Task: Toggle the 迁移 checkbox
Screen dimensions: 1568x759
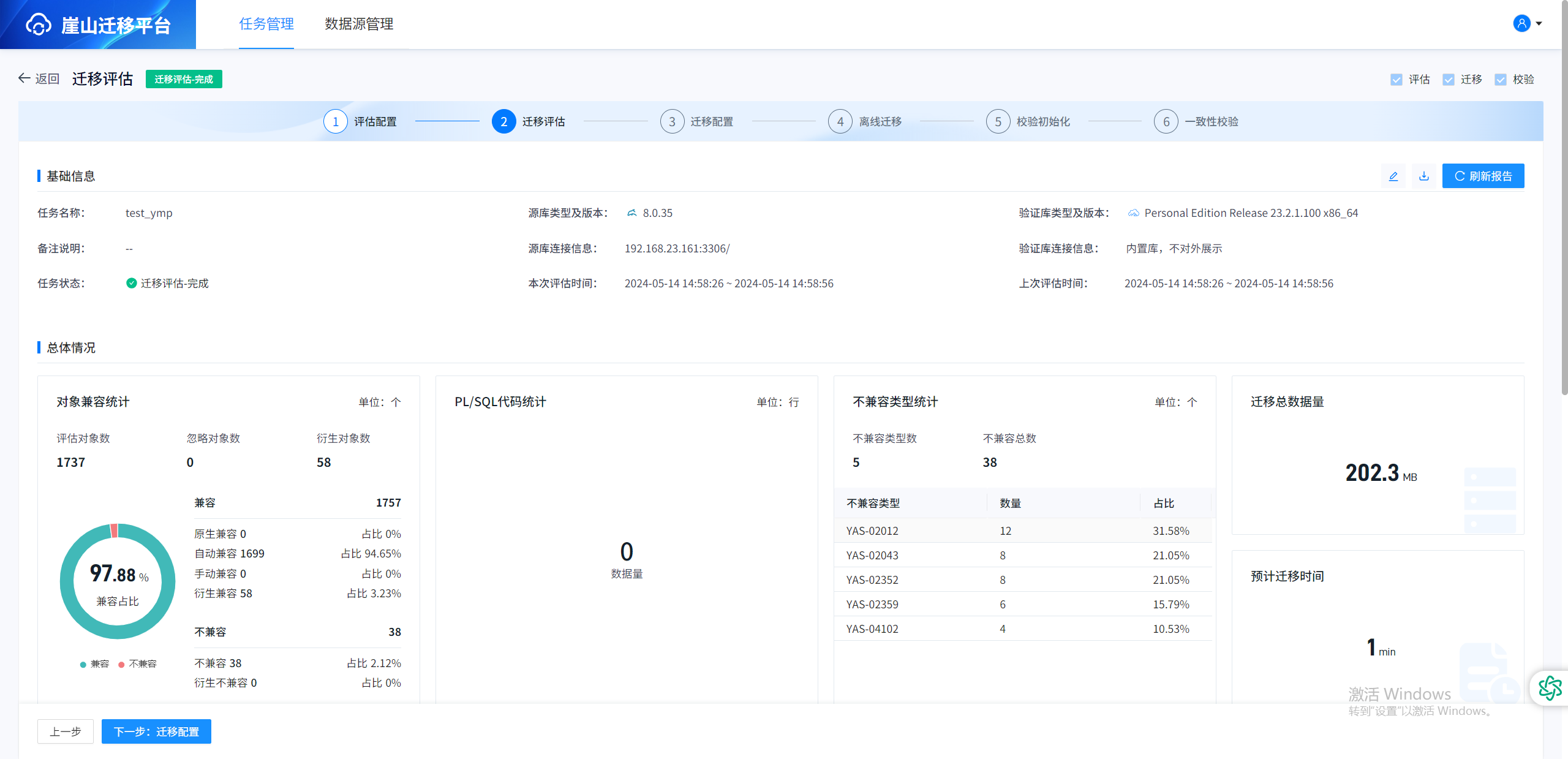Action: pyautogui.click(x=1448, y=80)
